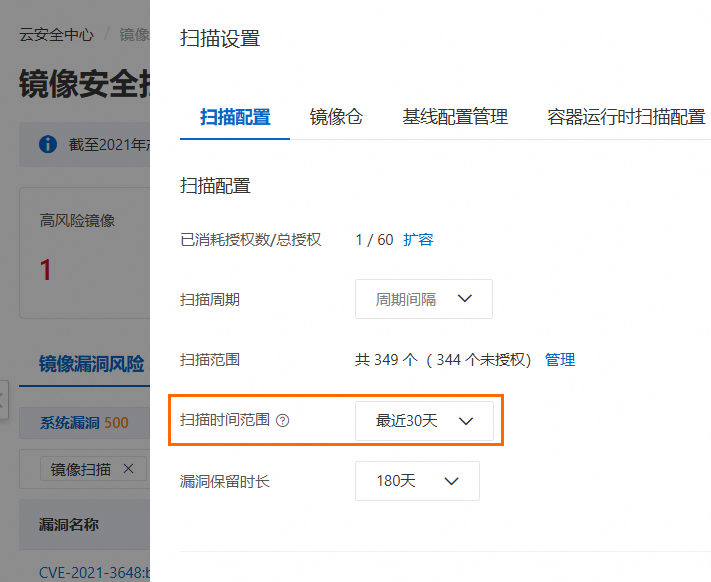Click the help icon next to 扫描时间范围
Image resolution: width=711 pixels, height=582 pixels.
pyautogui.click(x=282, y=421)
